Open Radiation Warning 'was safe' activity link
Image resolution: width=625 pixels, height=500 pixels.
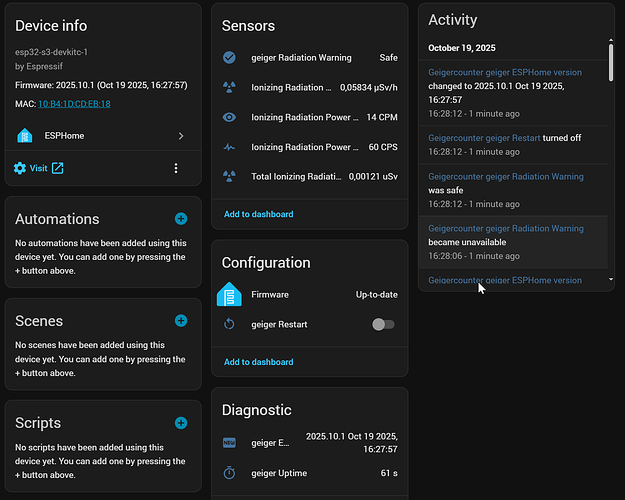click(506, 177)
